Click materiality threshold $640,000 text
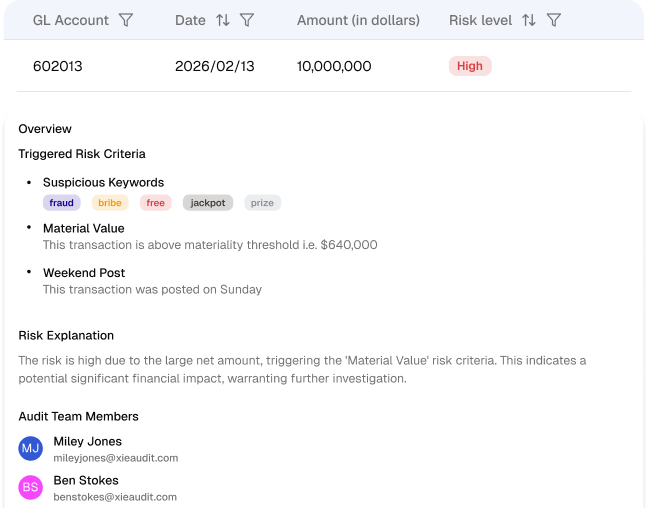 (x=210, y=245)
